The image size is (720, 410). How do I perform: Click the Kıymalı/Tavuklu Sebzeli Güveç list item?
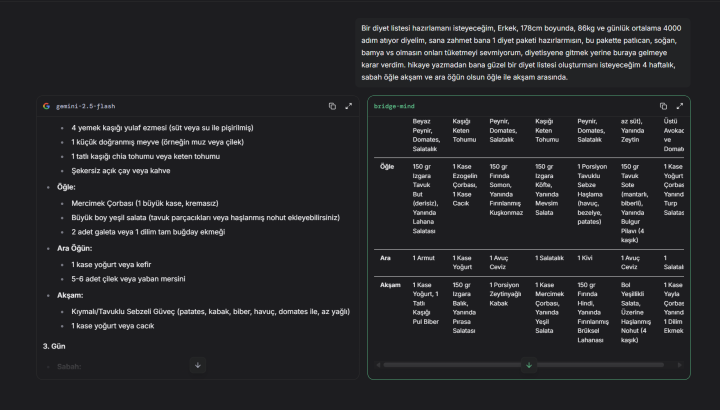point(210,311)
